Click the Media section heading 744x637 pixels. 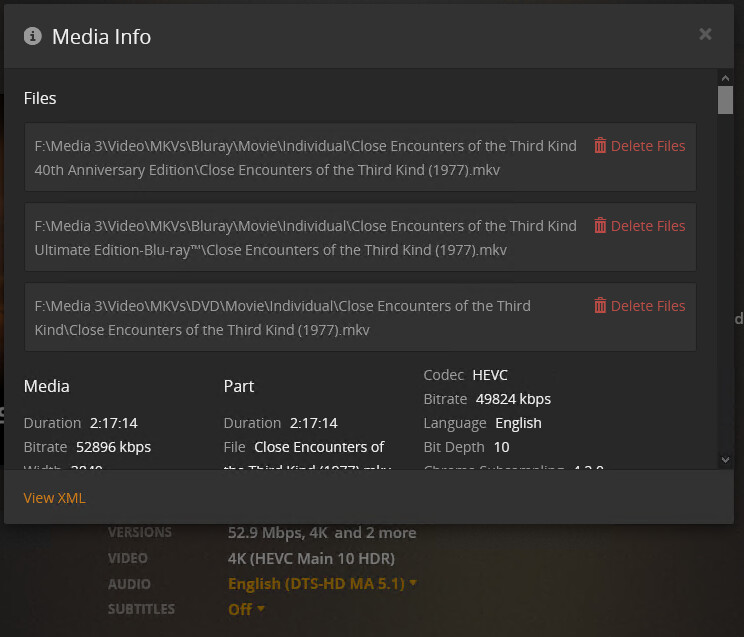tap(46, 386)
